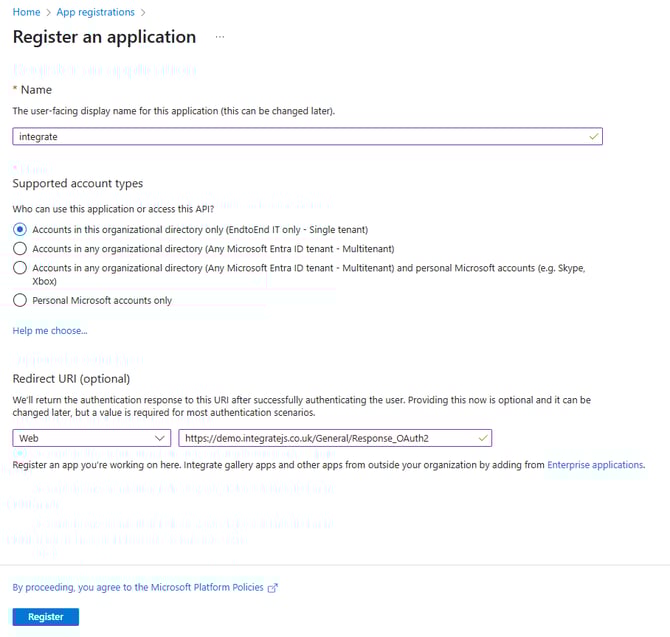Click the Name field containing integrate
Screen dimensions: 670x637
point(300,136)
